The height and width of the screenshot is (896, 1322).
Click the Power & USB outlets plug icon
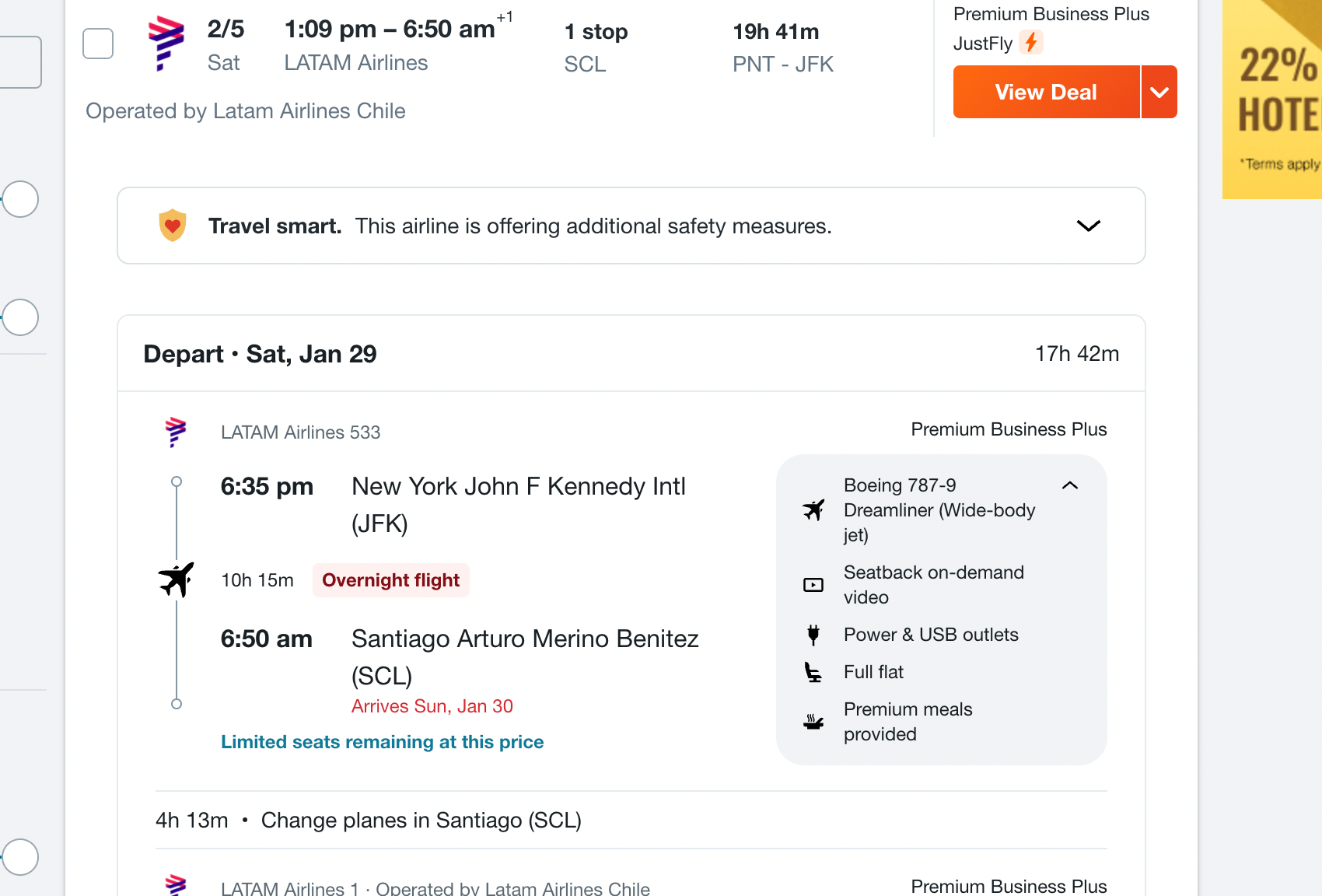[813, 635]
